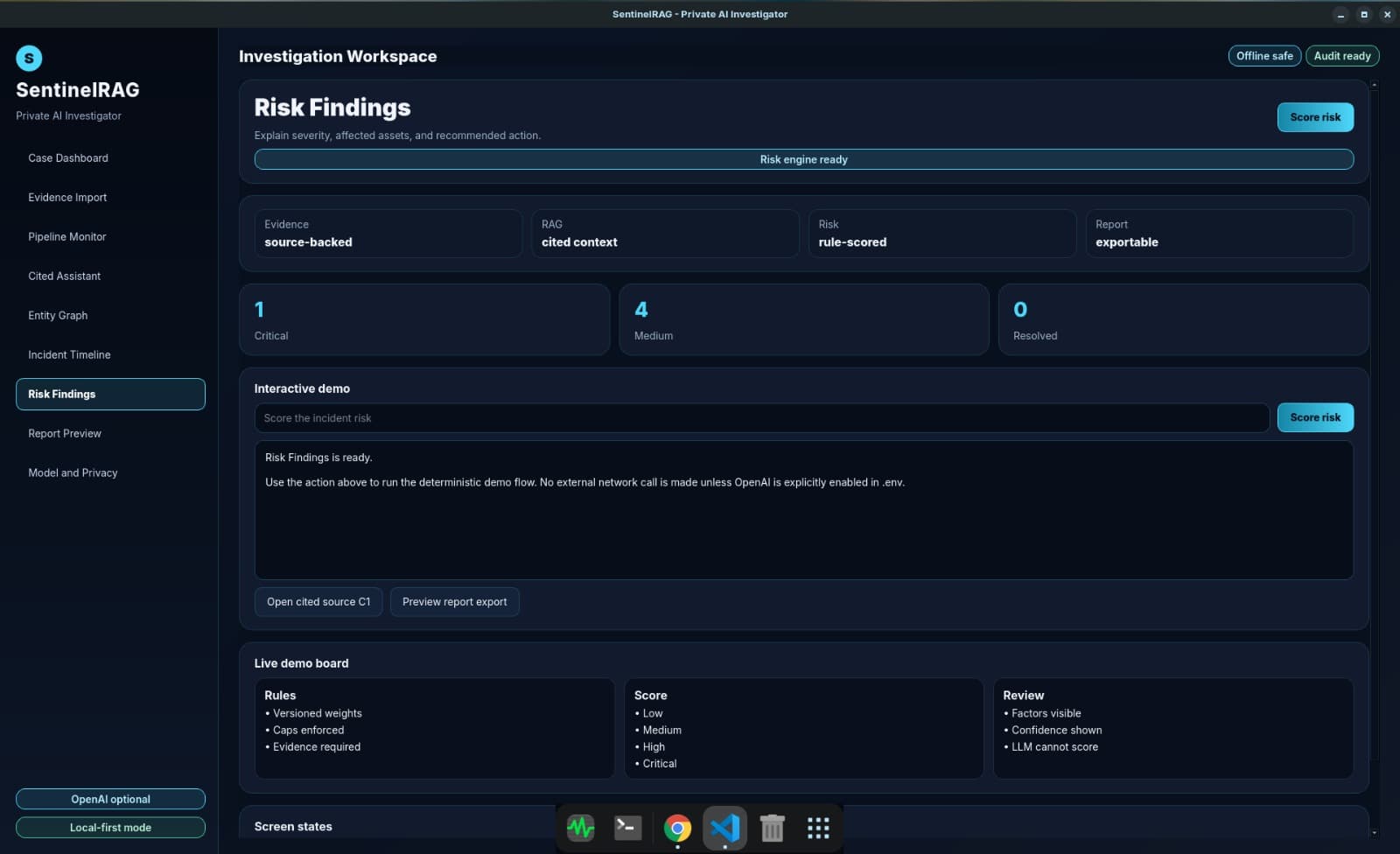Click the 'Versioned weights' rule item
The image size is (1400, 854).
(x=313, y=714)
